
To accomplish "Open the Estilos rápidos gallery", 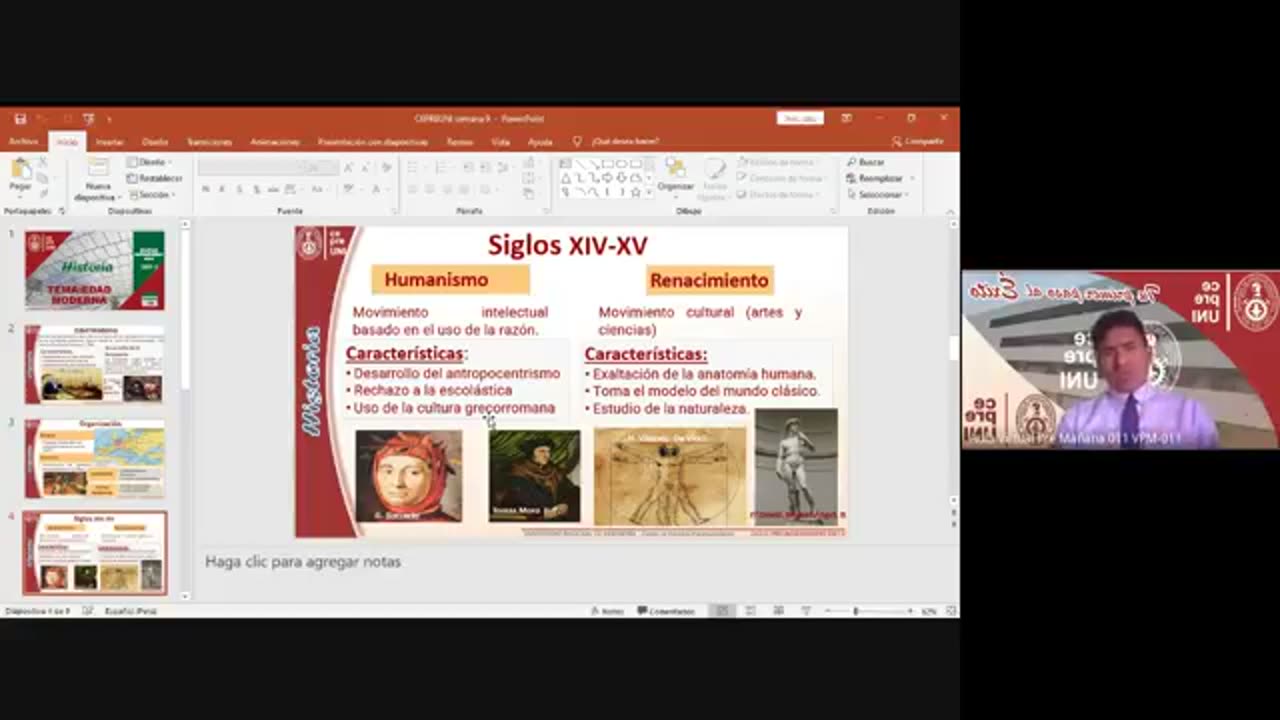I will point(714,178).
